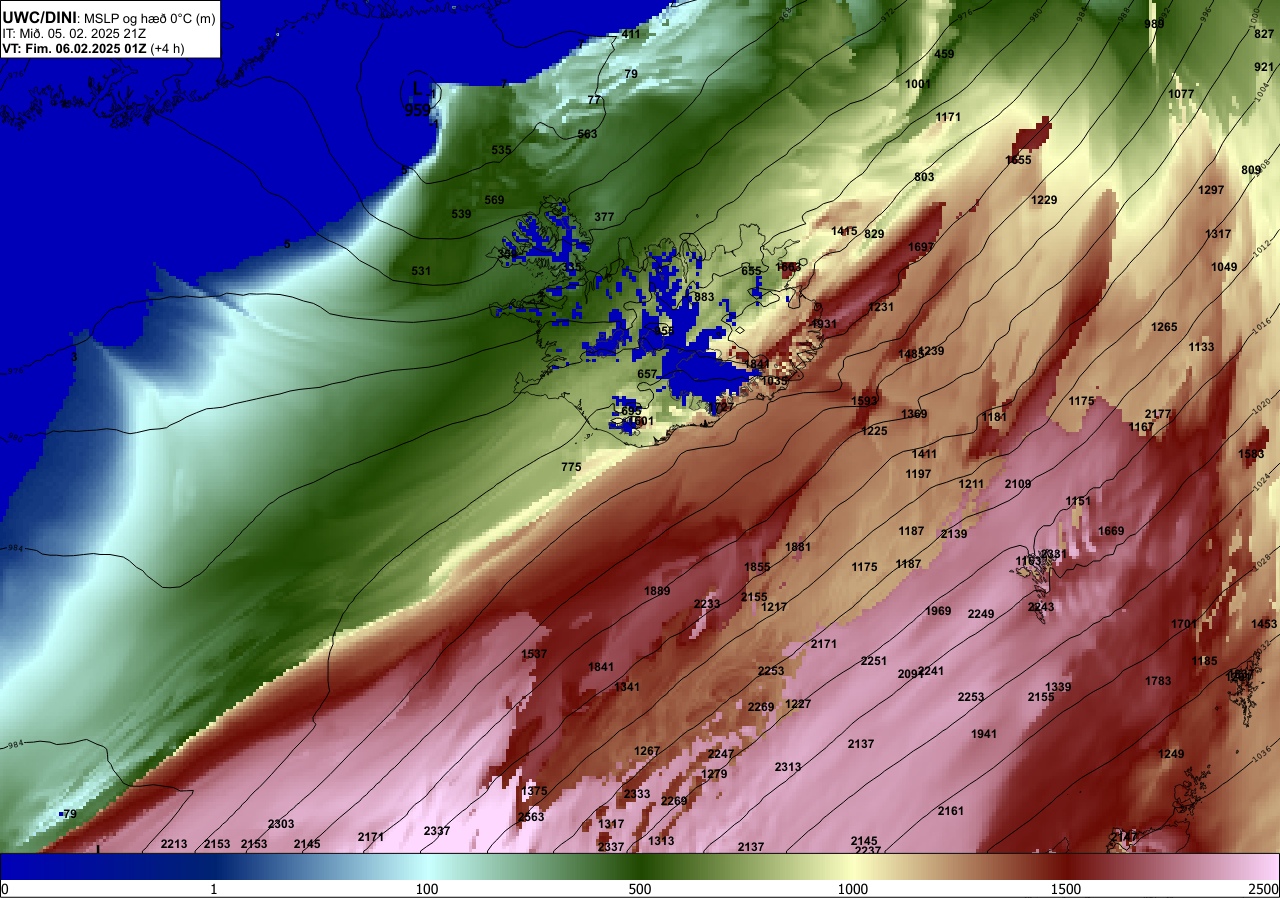
Task: Click the height value 775 south of Iceland
Action: pyautogui.click(x=571, y=467)
